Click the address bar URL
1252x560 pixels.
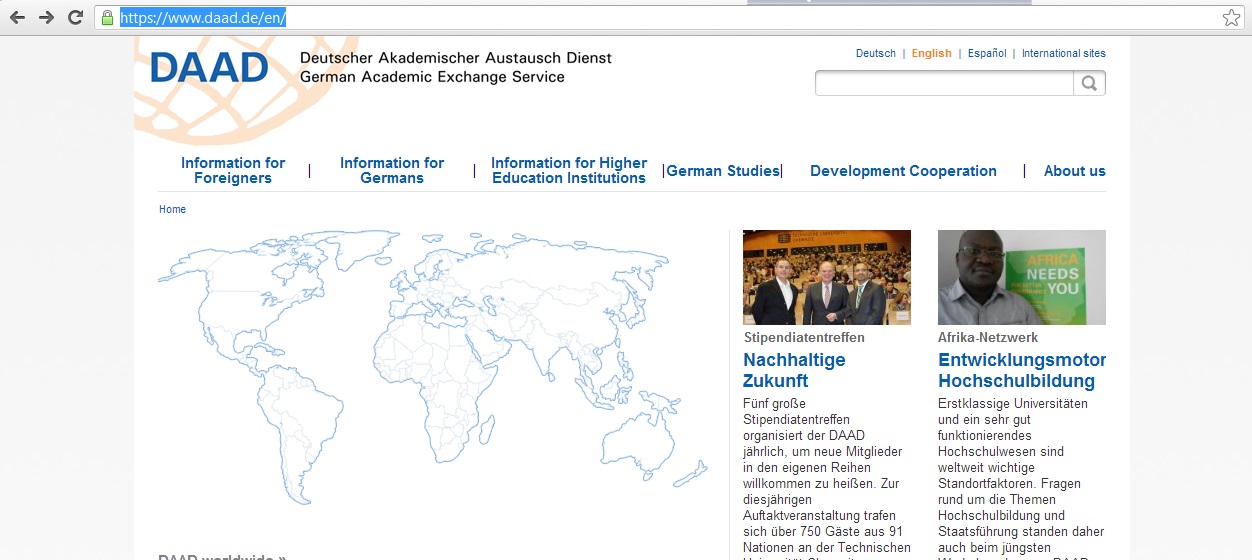pos(203,17)
